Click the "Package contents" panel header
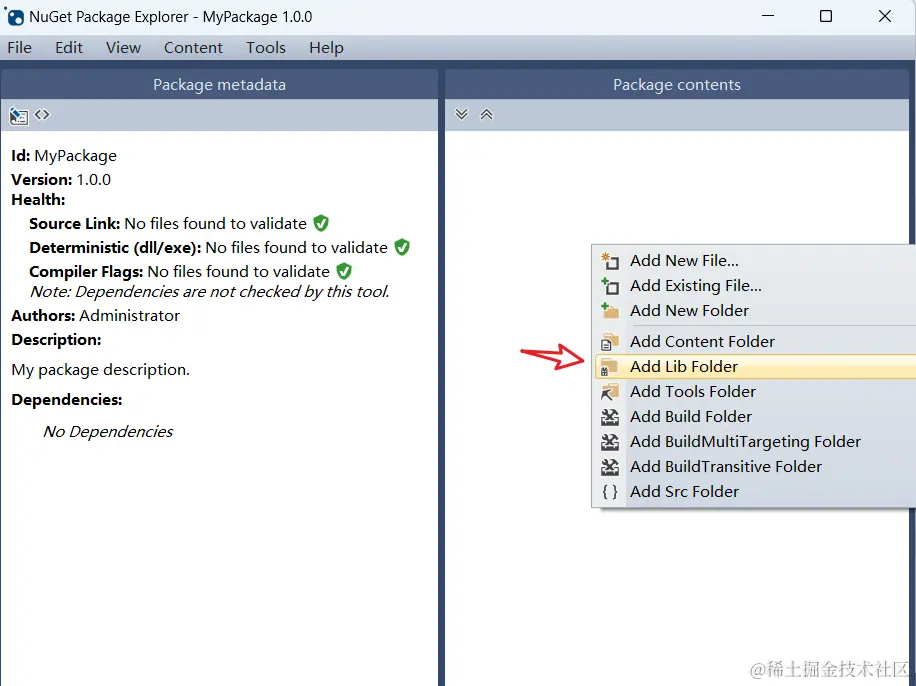The image size is (916, 686). pyautogui.click(x=676, y=85)
